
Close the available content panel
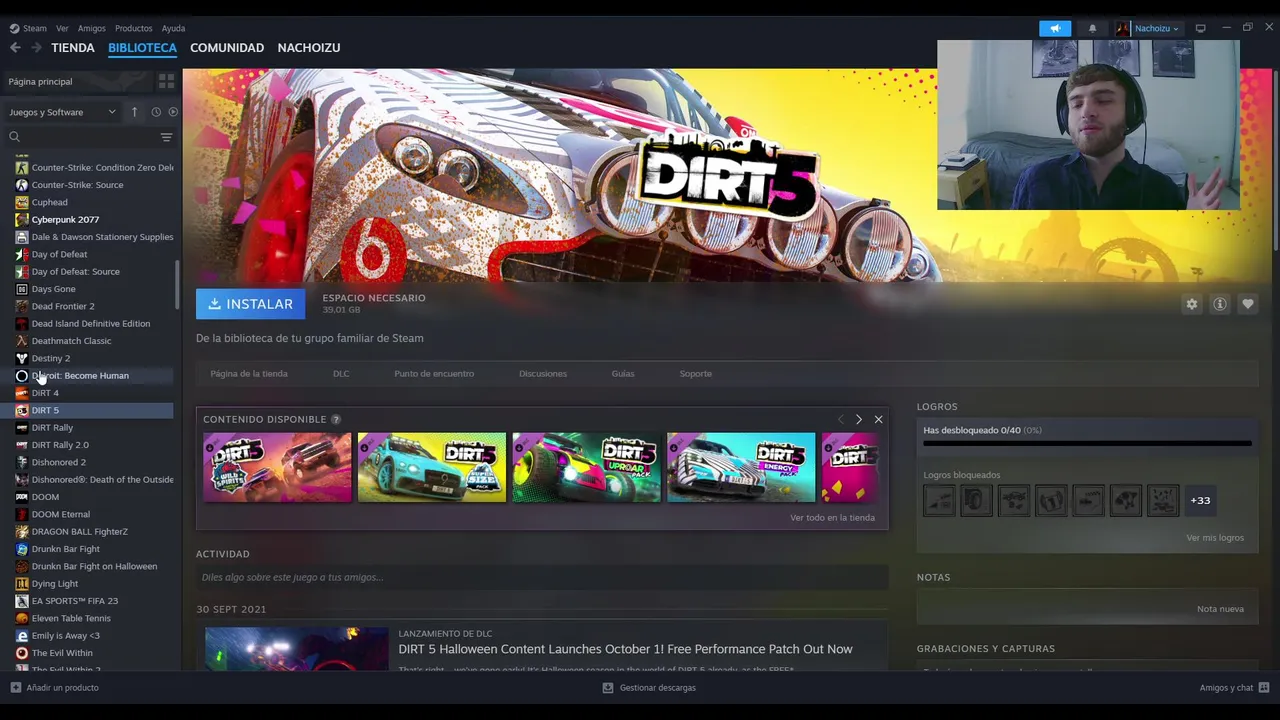coord(878,419)
